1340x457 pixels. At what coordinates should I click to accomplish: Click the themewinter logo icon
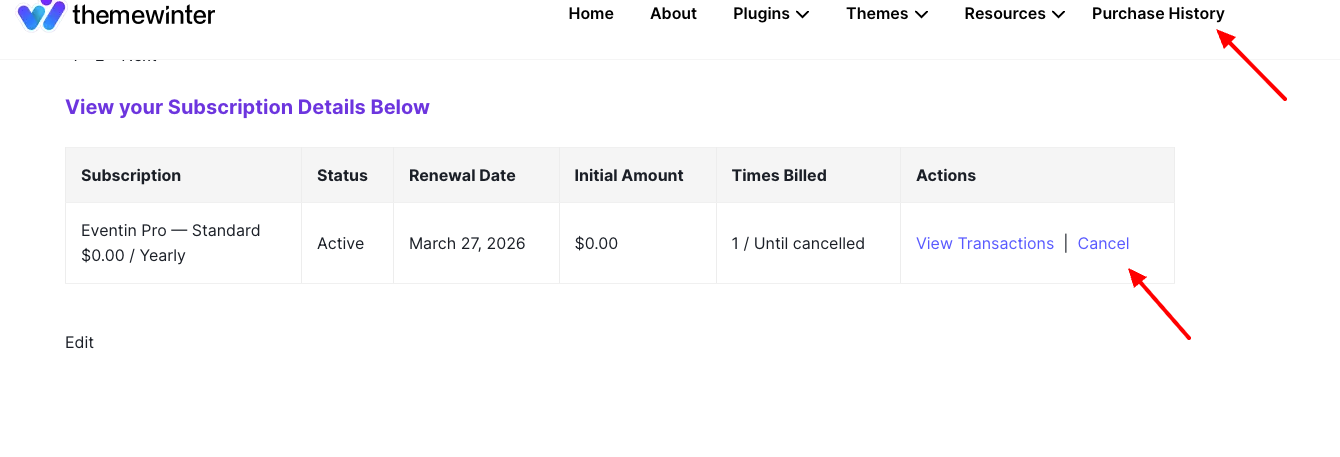(x=41, y=15)
